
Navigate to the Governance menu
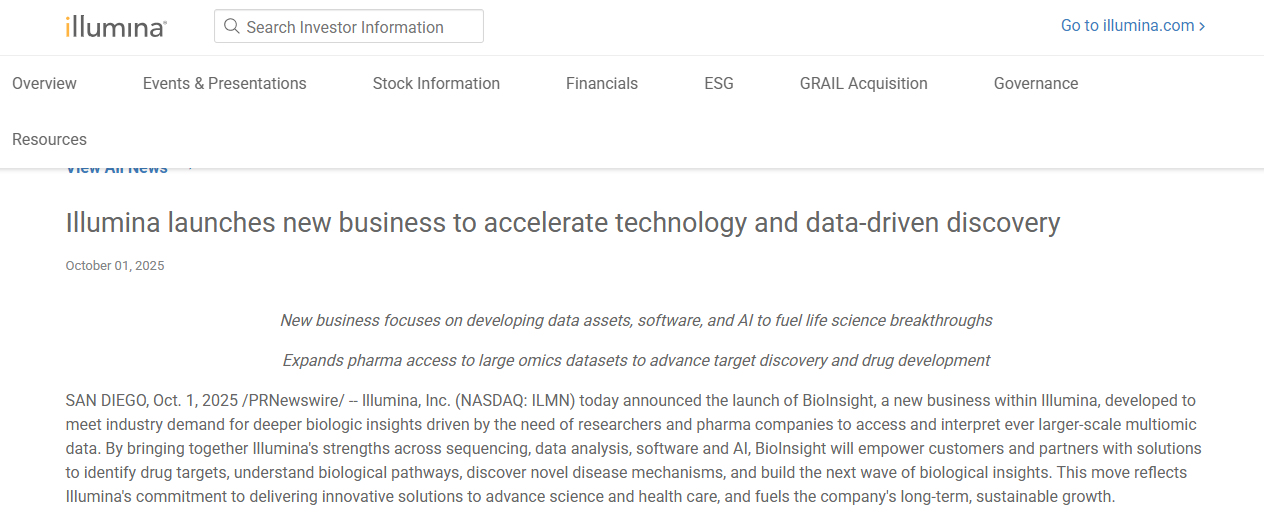pos(1035,84)
